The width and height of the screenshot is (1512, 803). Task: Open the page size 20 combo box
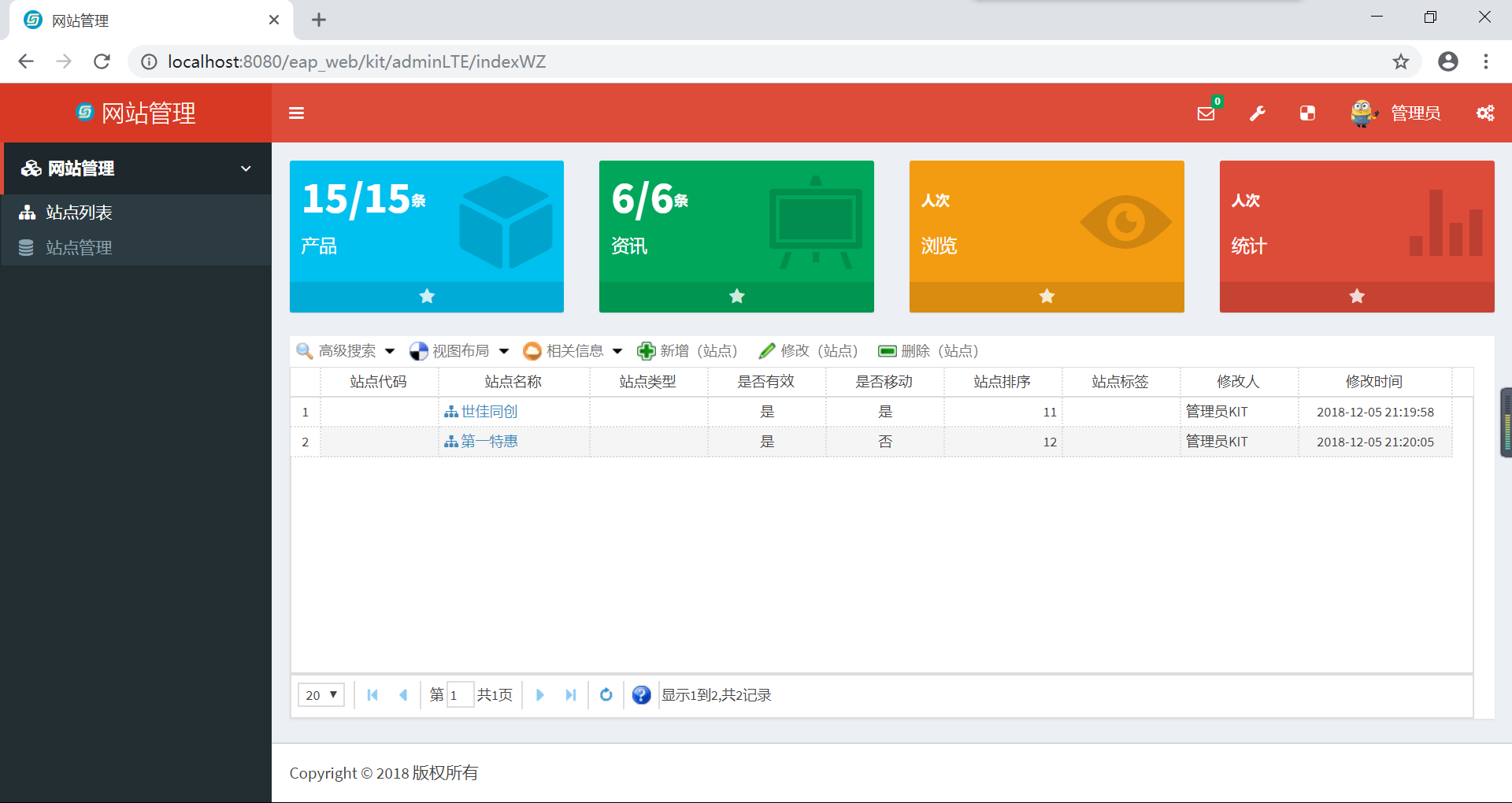321,695
